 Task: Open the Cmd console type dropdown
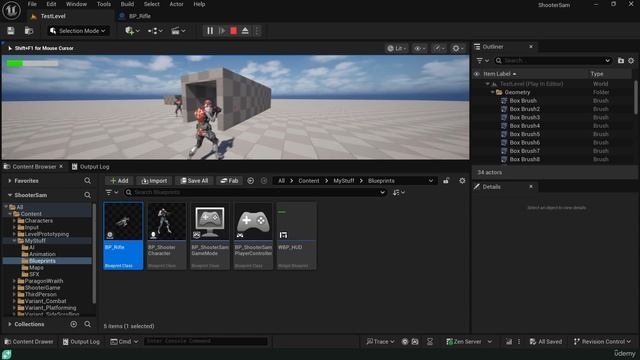coord(124,342)
